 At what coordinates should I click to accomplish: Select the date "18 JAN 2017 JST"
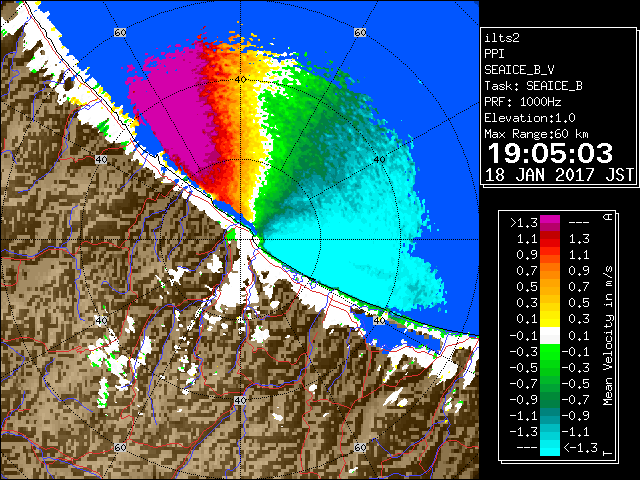coord(560,175)
